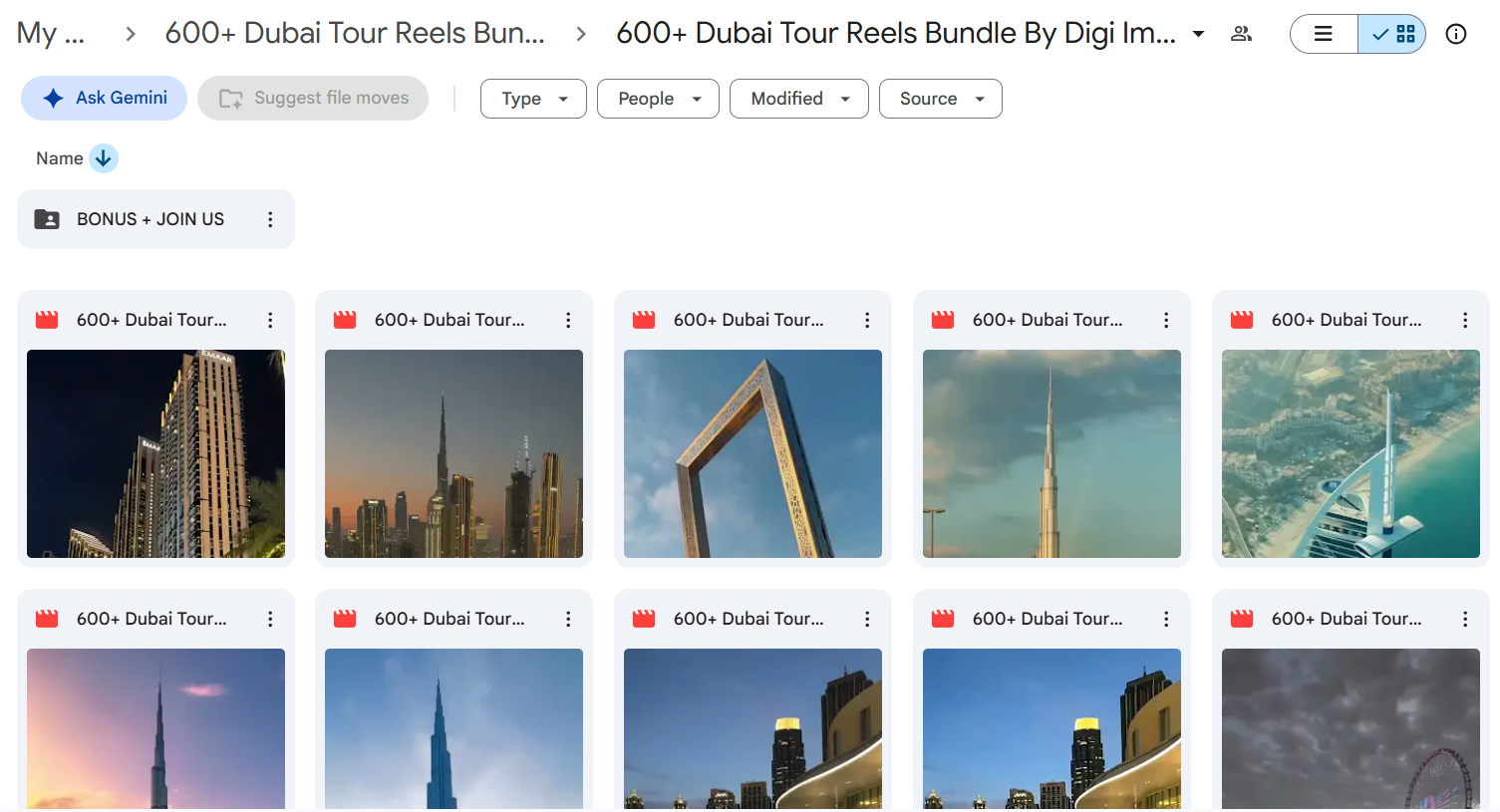Open the People filter dropdown
This screenshot has height=812, width=1500.
658,99
